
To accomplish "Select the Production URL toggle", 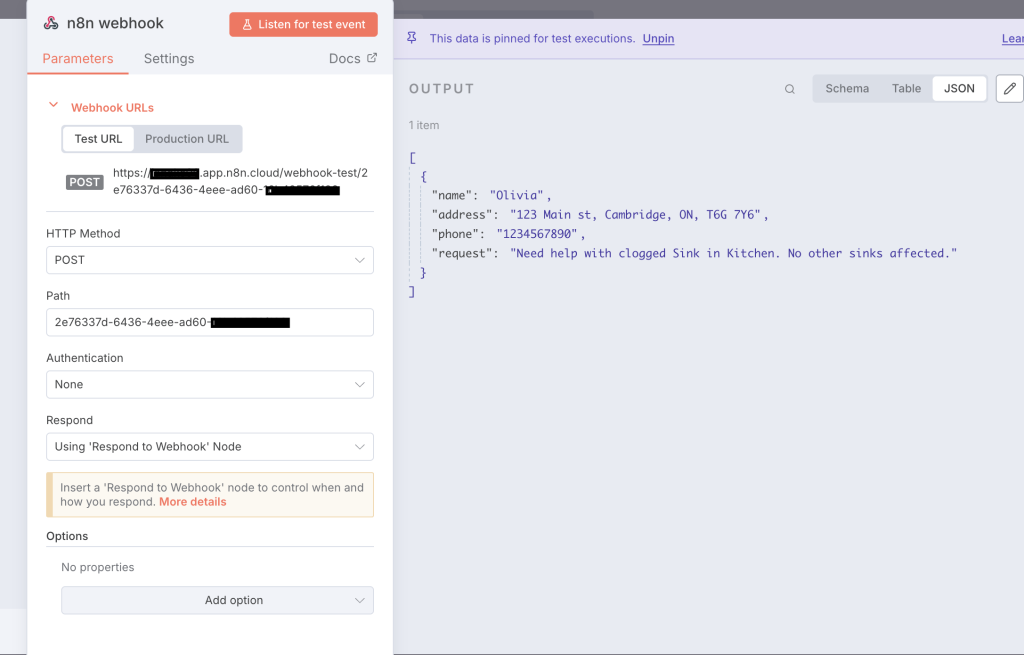I will coord(187,139).
